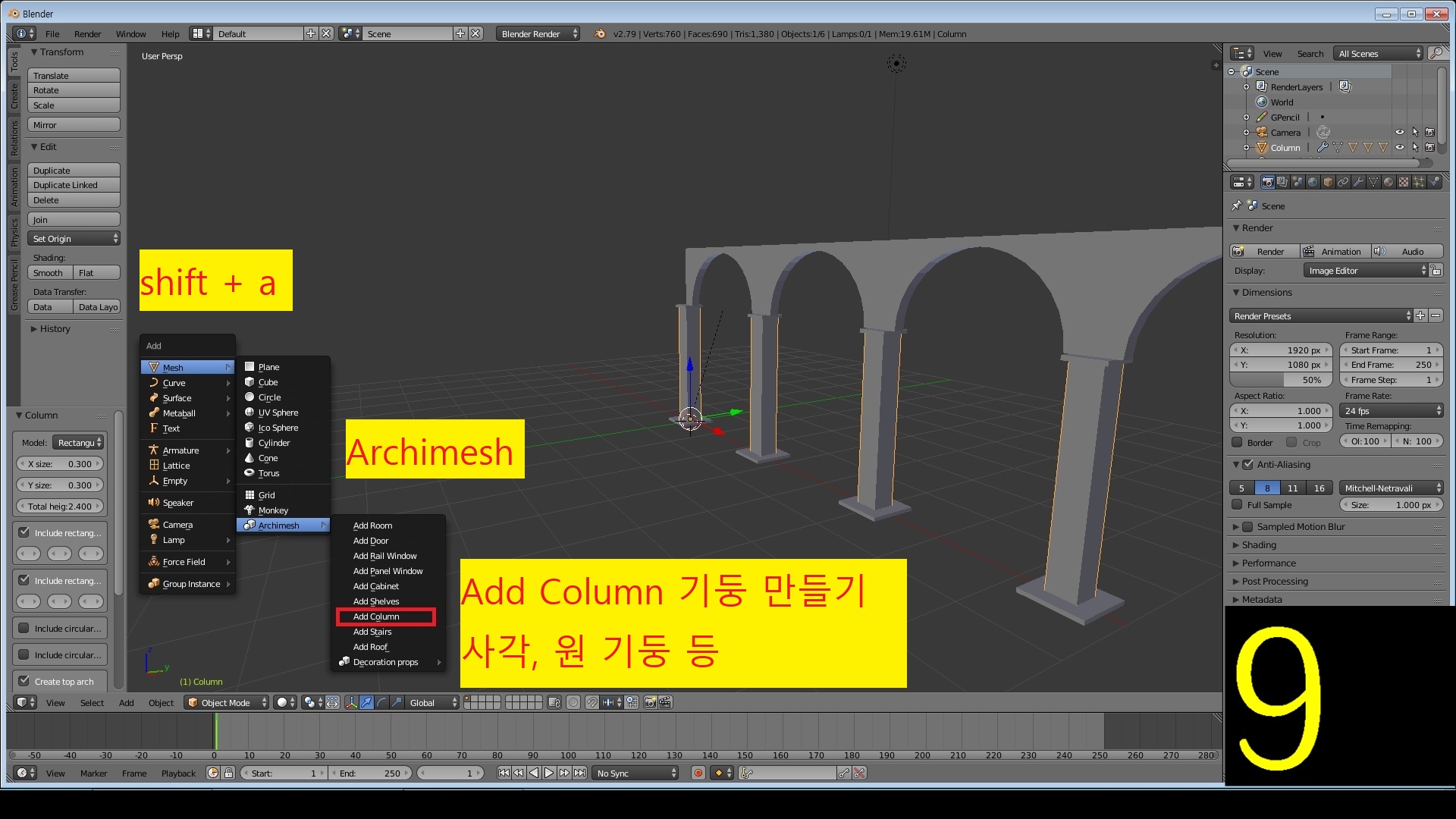Toggle Camera selectability arrow in outliner

pos(1415,133)
